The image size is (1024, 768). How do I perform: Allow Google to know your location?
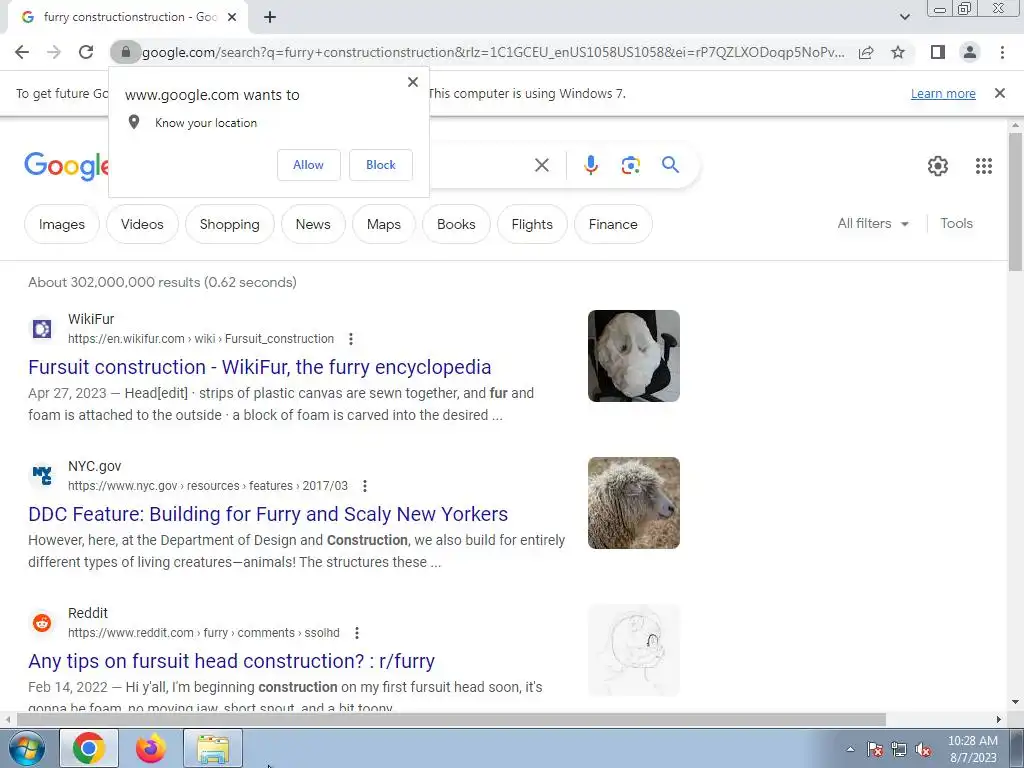[308, 165]
